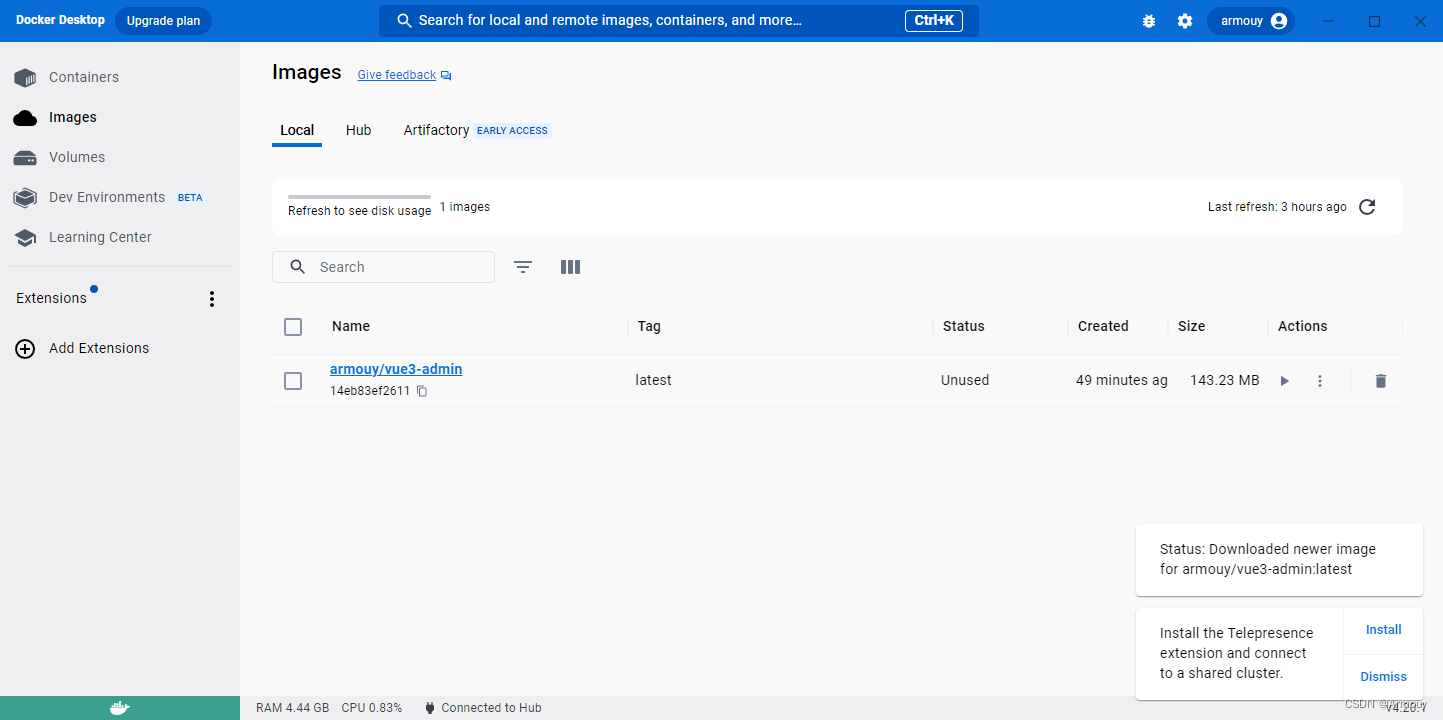
Task: Click the Learning Center graduation cap icon
Action: [25, 238]
